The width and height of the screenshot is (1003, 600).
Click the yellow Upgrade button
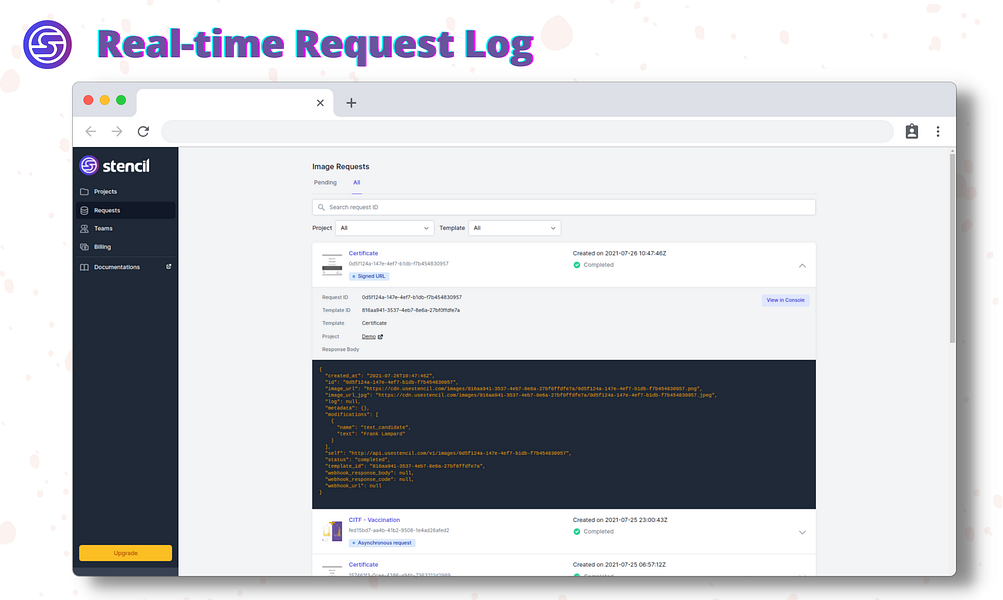125,553
